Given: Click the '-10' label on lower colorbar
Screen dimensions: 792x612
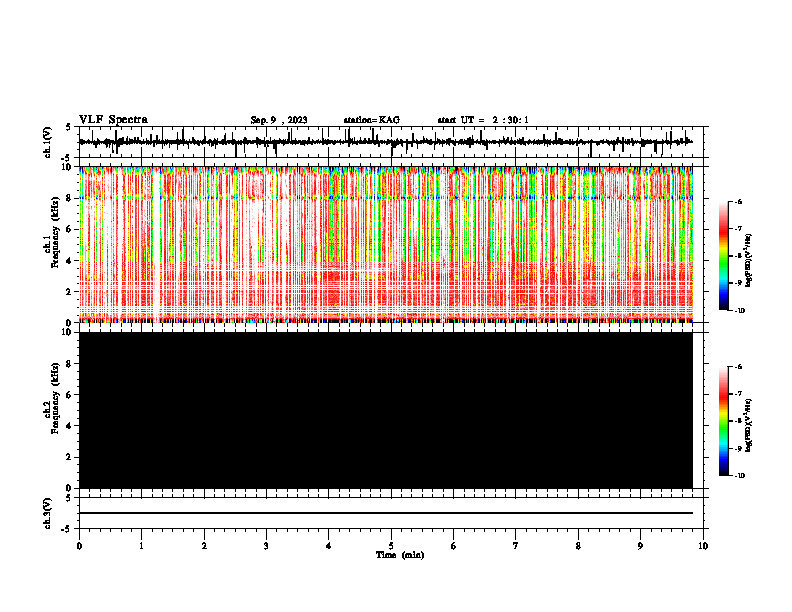Looking at the screenshot, I should 740,476.
